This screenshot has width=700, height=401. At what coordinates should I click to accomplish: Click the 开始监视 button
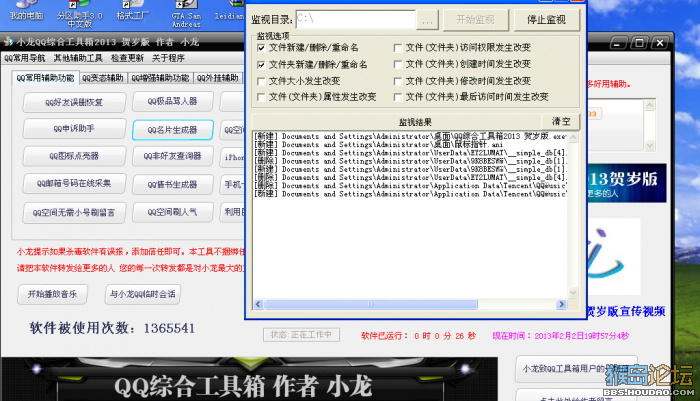[x=475, y=20]
